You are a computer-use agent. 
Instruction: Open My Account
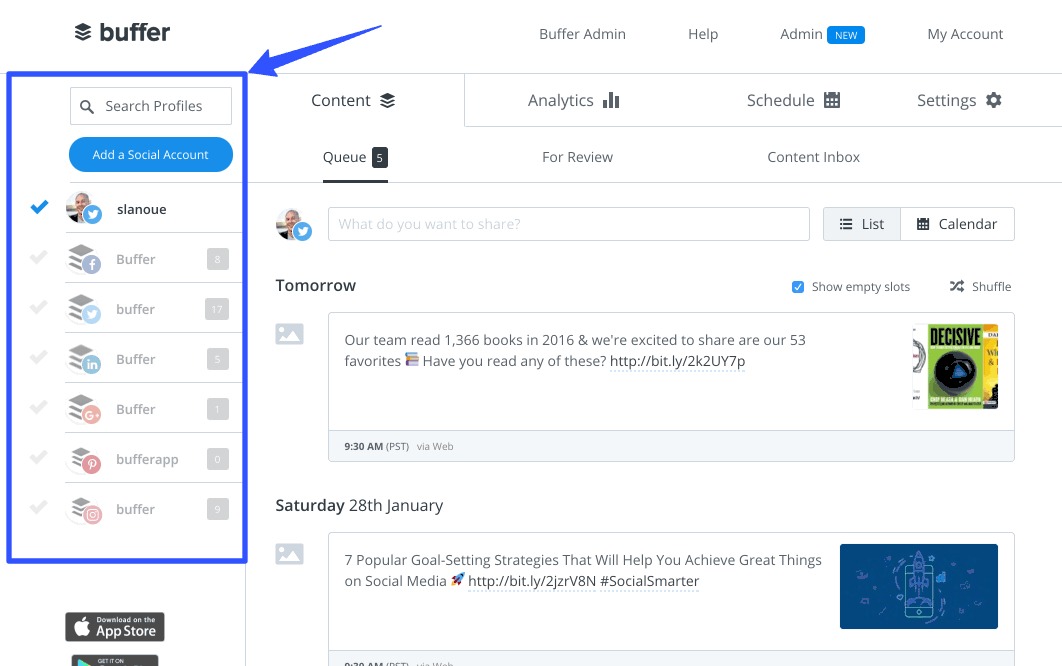click(964, 33)
